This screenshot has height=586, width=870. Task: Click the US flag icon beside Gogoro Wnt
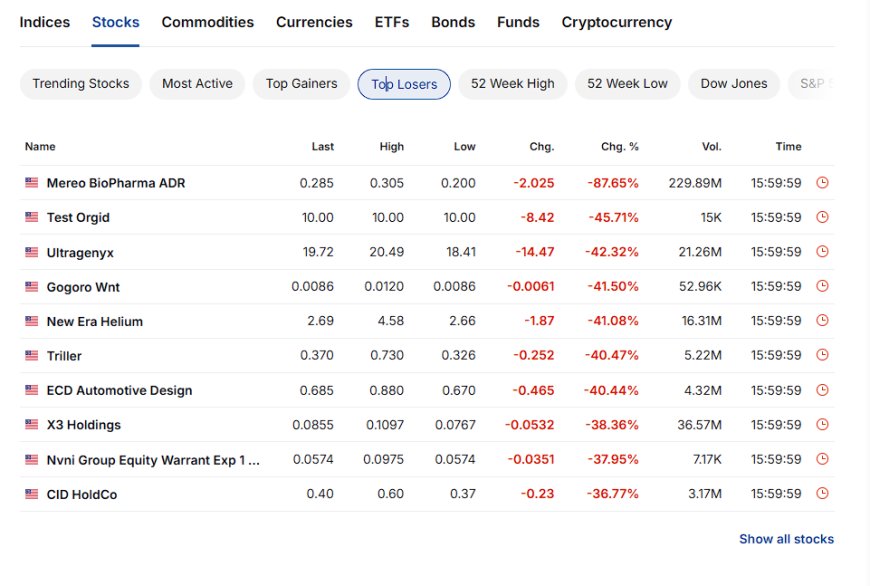click(32, 286)
